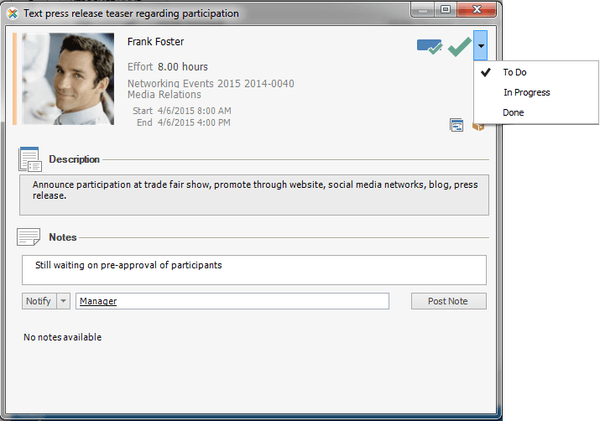Click inside the description text box
This screenshot has width=600, height=421.
[254, 195]
